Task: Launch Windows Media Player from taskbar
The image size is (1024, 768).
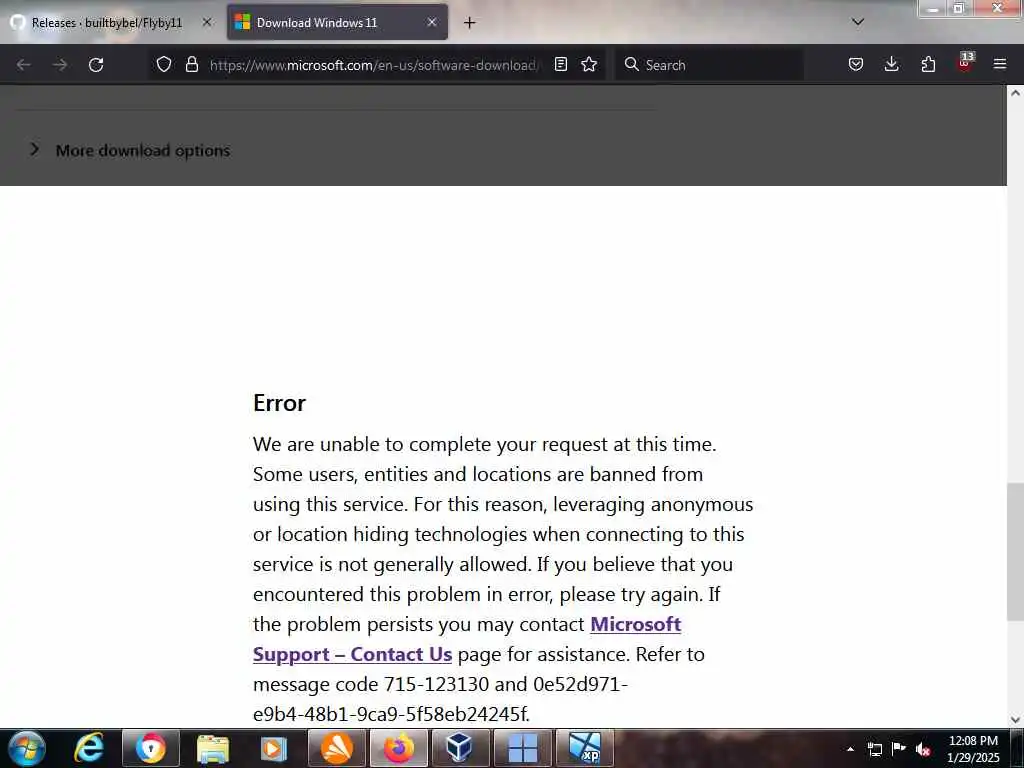Action: click(274, 748)
